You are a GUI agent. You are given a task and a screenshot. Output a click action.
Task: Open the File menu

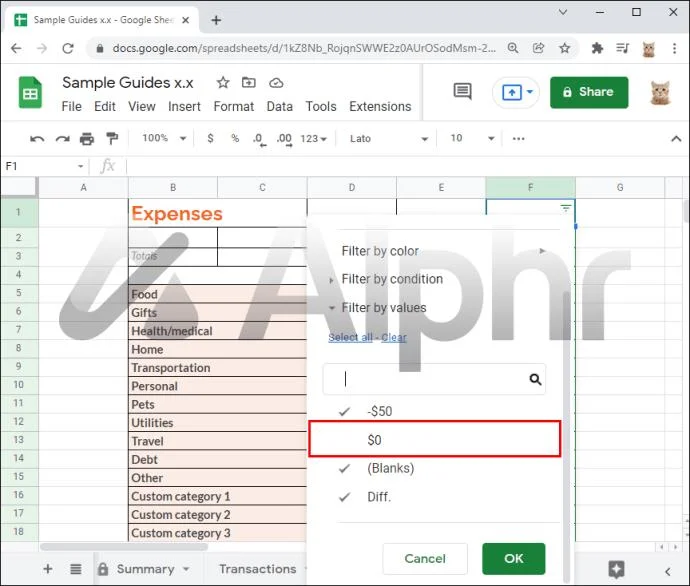pos(71,106)
